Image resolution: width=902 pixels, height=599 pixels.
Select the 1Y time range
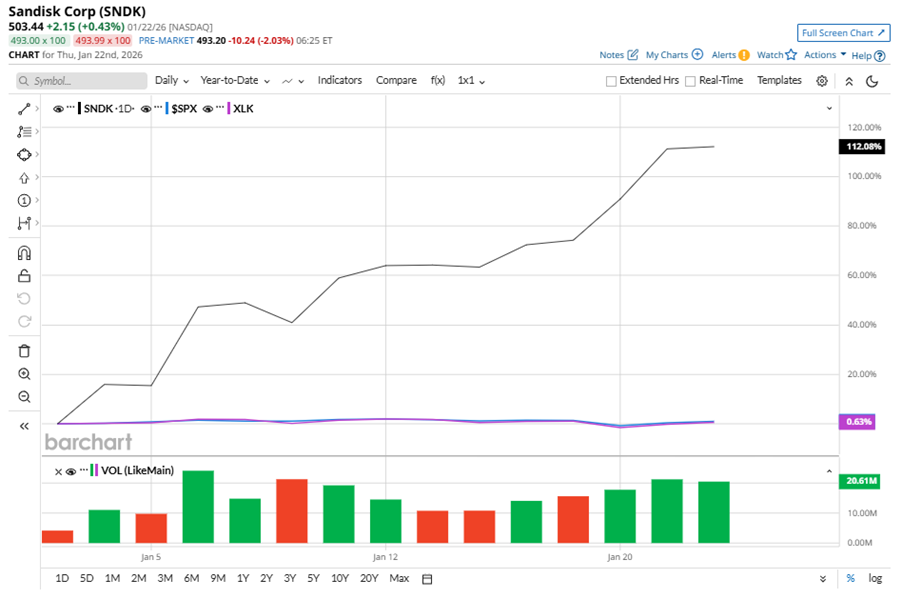[243, 578]
